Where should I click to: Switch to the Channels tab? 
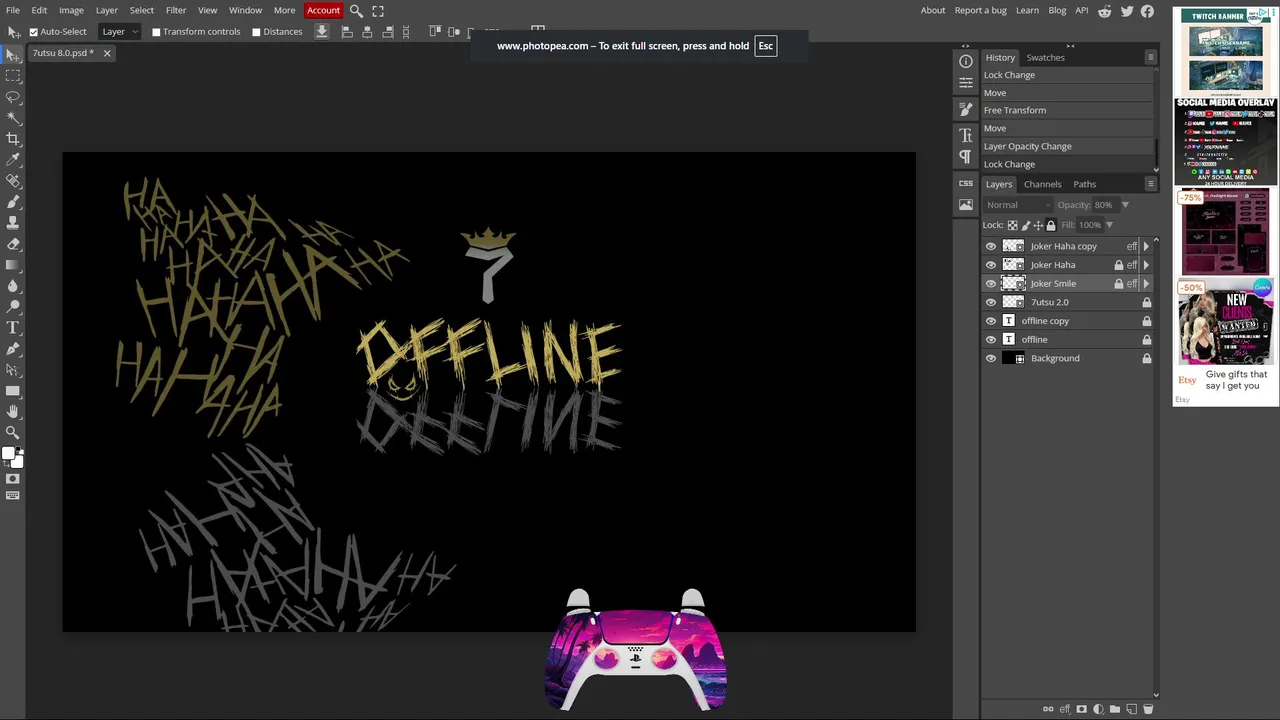(1042, 184)
